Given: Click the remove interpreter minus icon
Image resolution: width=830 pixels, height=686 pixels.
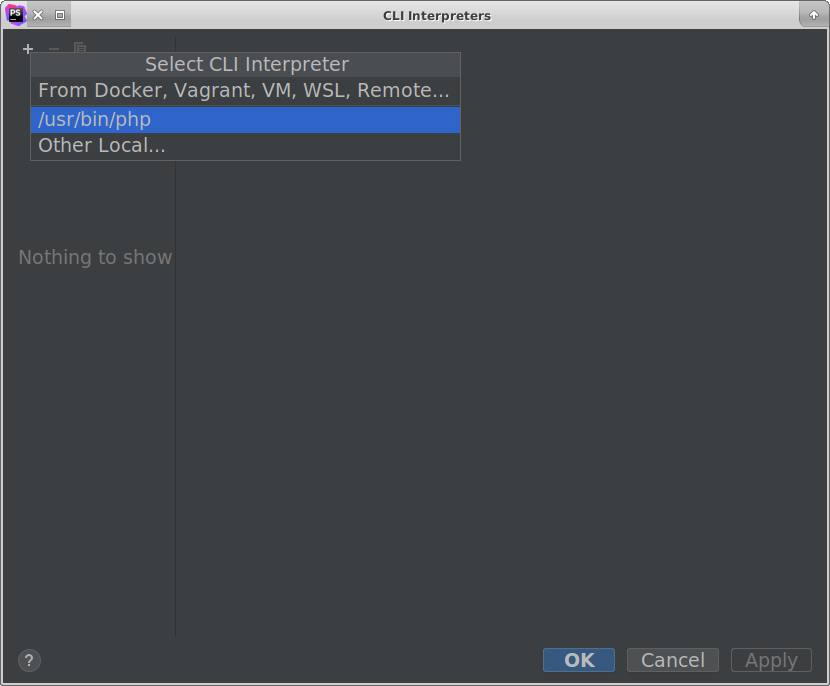Looking at the screenshot, I should [54, 48].
